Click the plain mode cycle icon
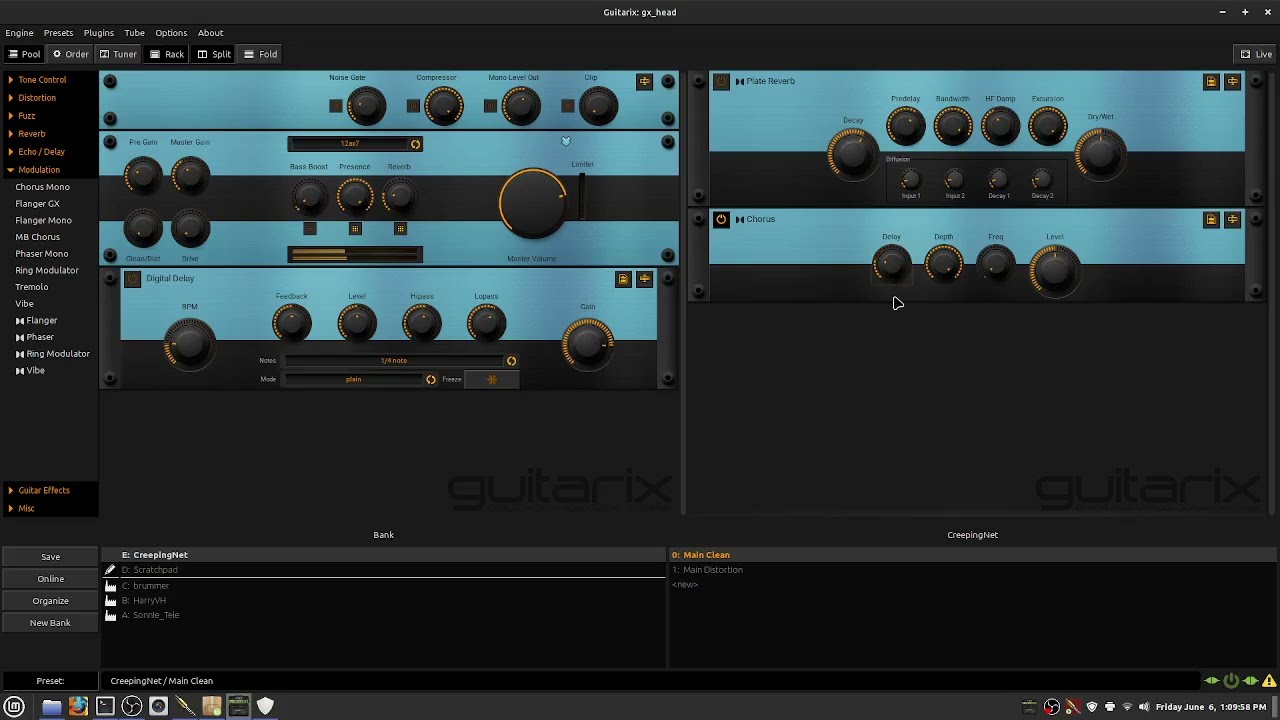The height and width of the screenshot is (720, 1280). pyautogui.click(x=431, y=380)
